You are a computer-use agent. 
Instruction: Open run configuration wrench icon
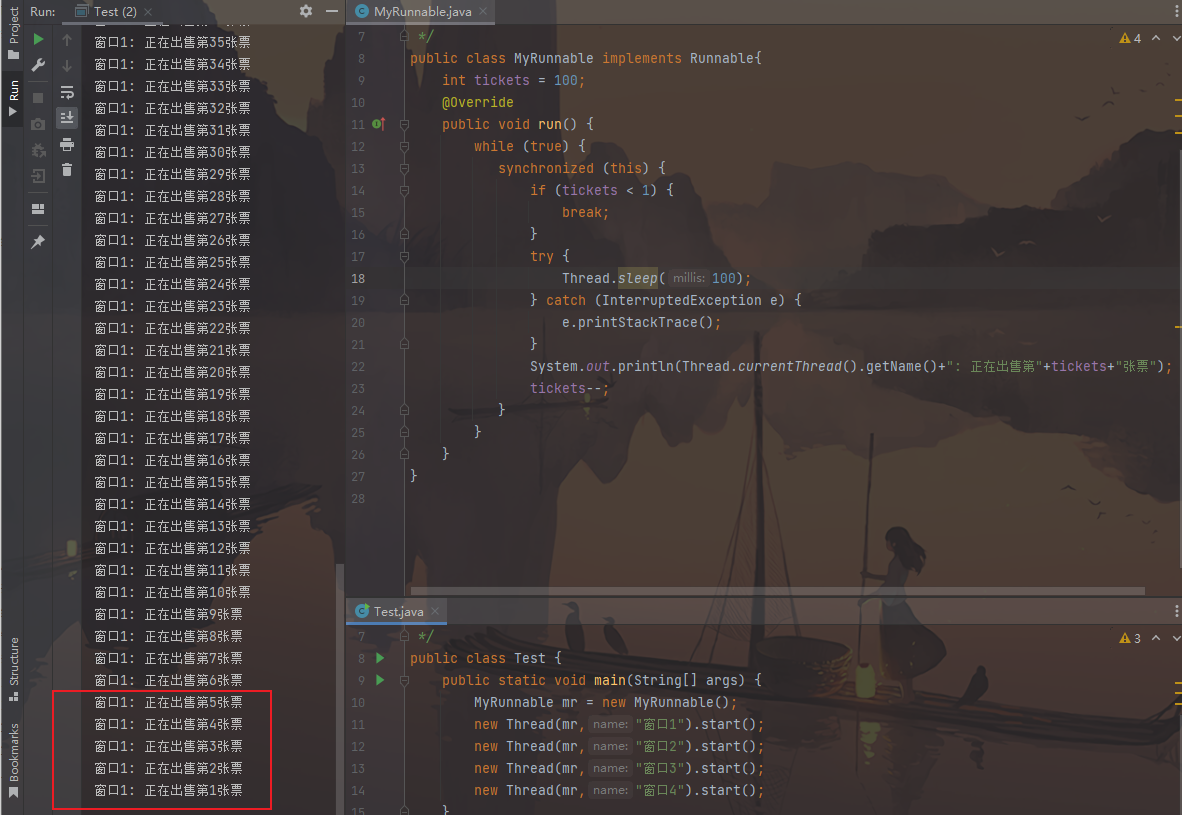38,65
